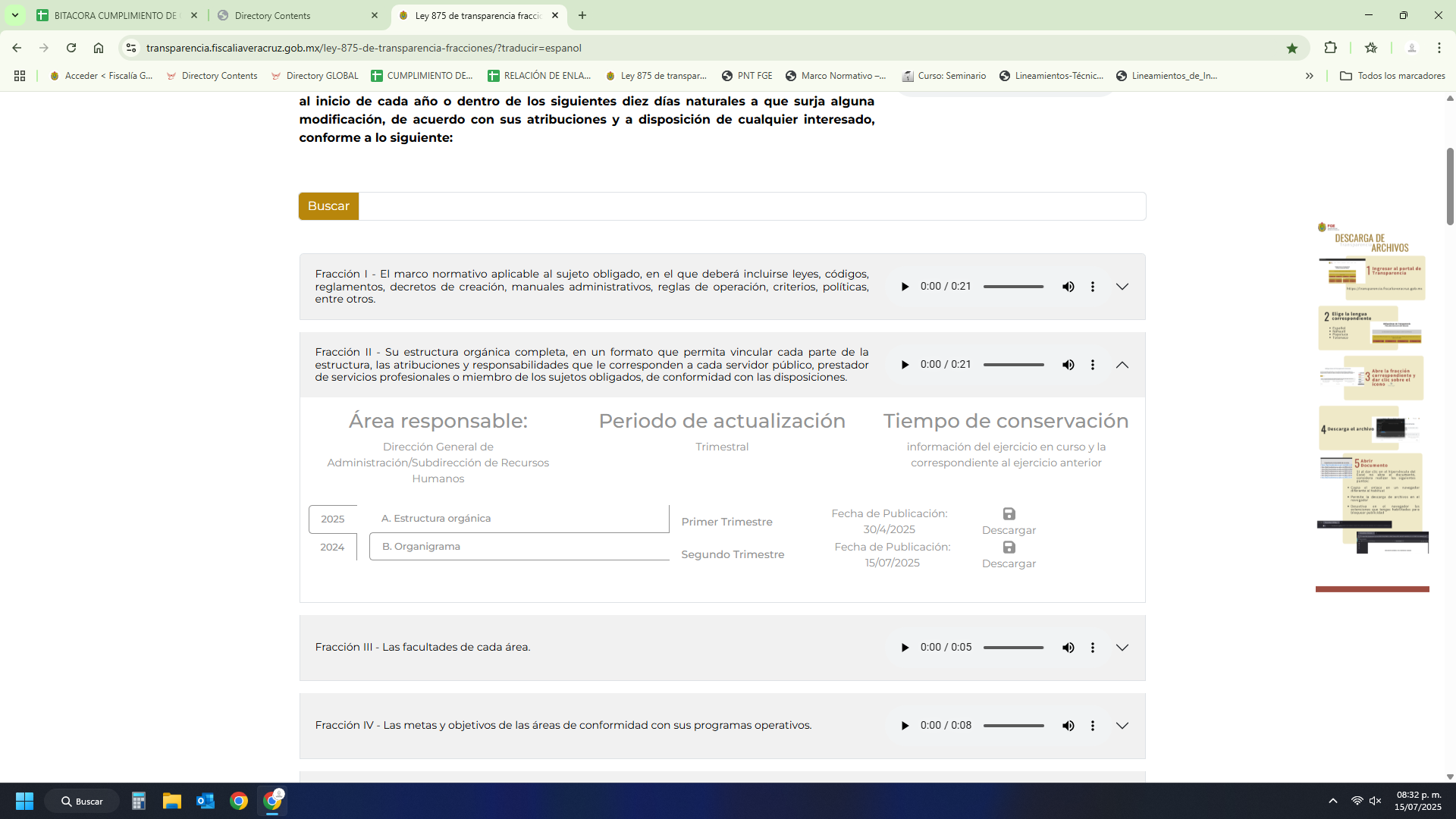Mute the Fracción III audio volume
The height and width of the screenshot is (819, 1456).
pyautogui.click(x=1068, y=648)
